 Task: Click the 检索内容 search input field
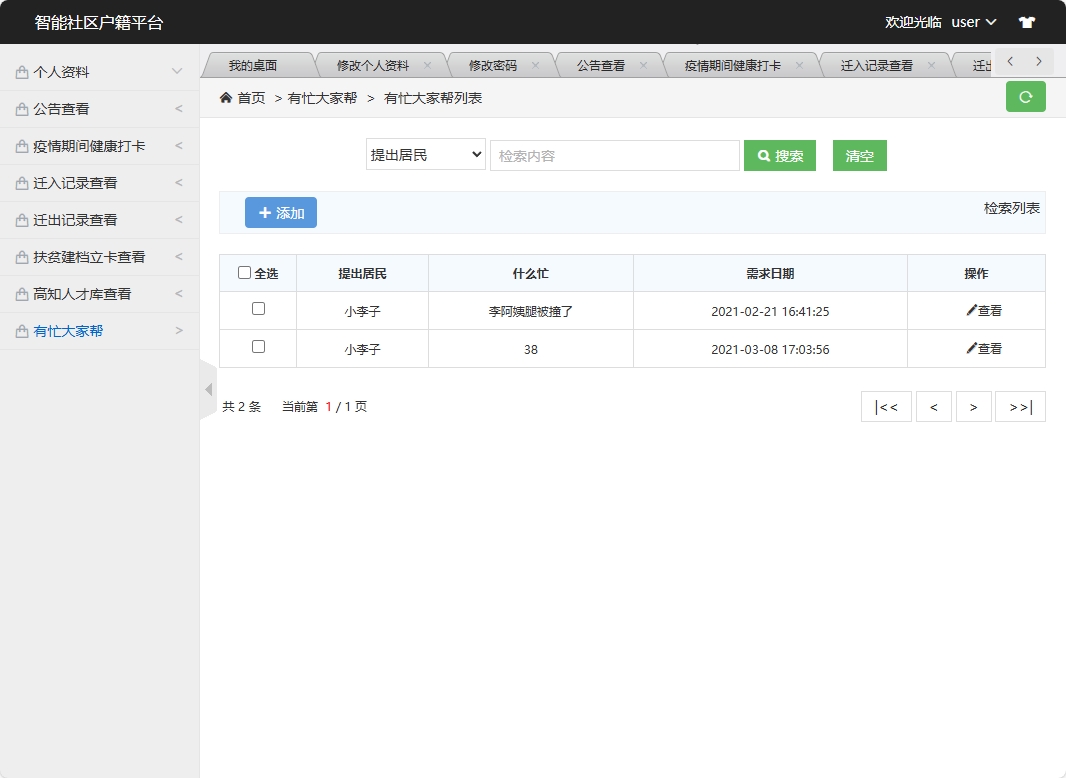tap(614, 155)
